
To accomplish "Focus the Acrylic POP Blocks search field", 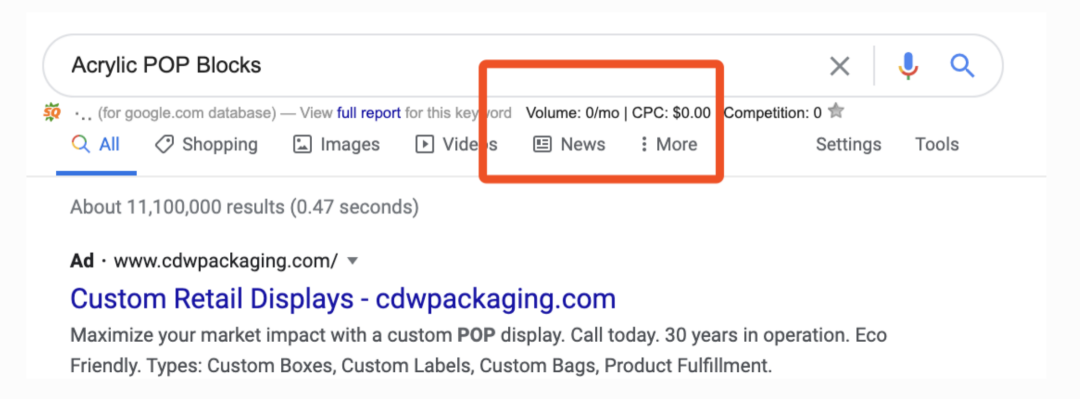I will 441,65.
